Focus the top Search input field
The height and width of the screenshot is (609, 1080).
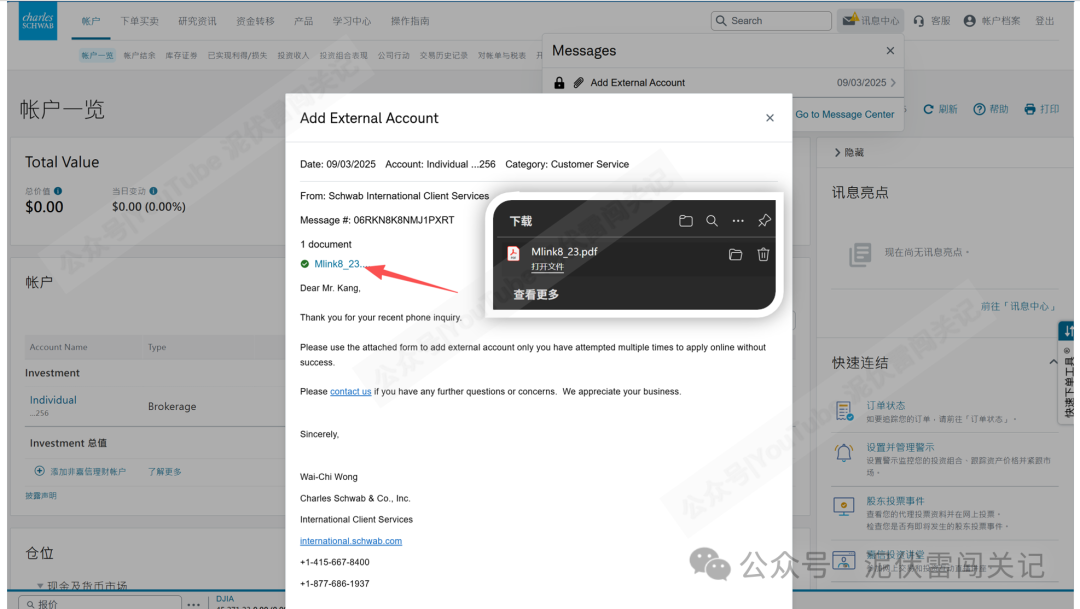click(x=771, y=21)
